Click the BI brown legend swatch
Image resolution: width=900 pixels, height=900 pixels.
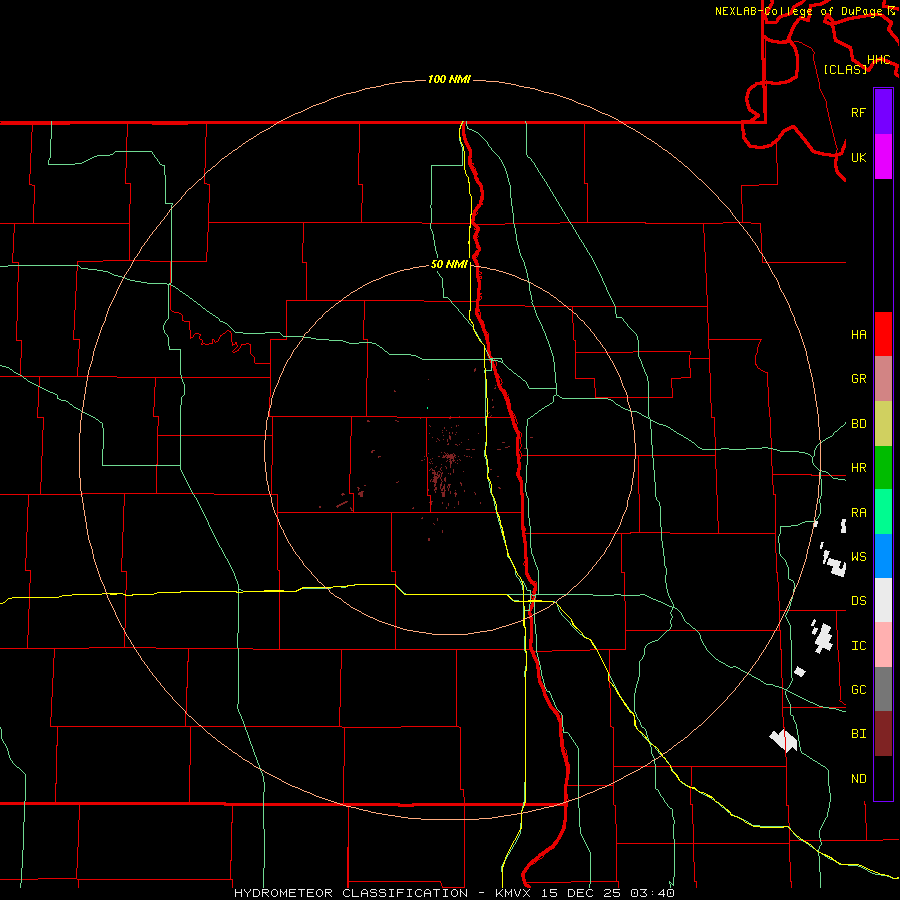883,734
